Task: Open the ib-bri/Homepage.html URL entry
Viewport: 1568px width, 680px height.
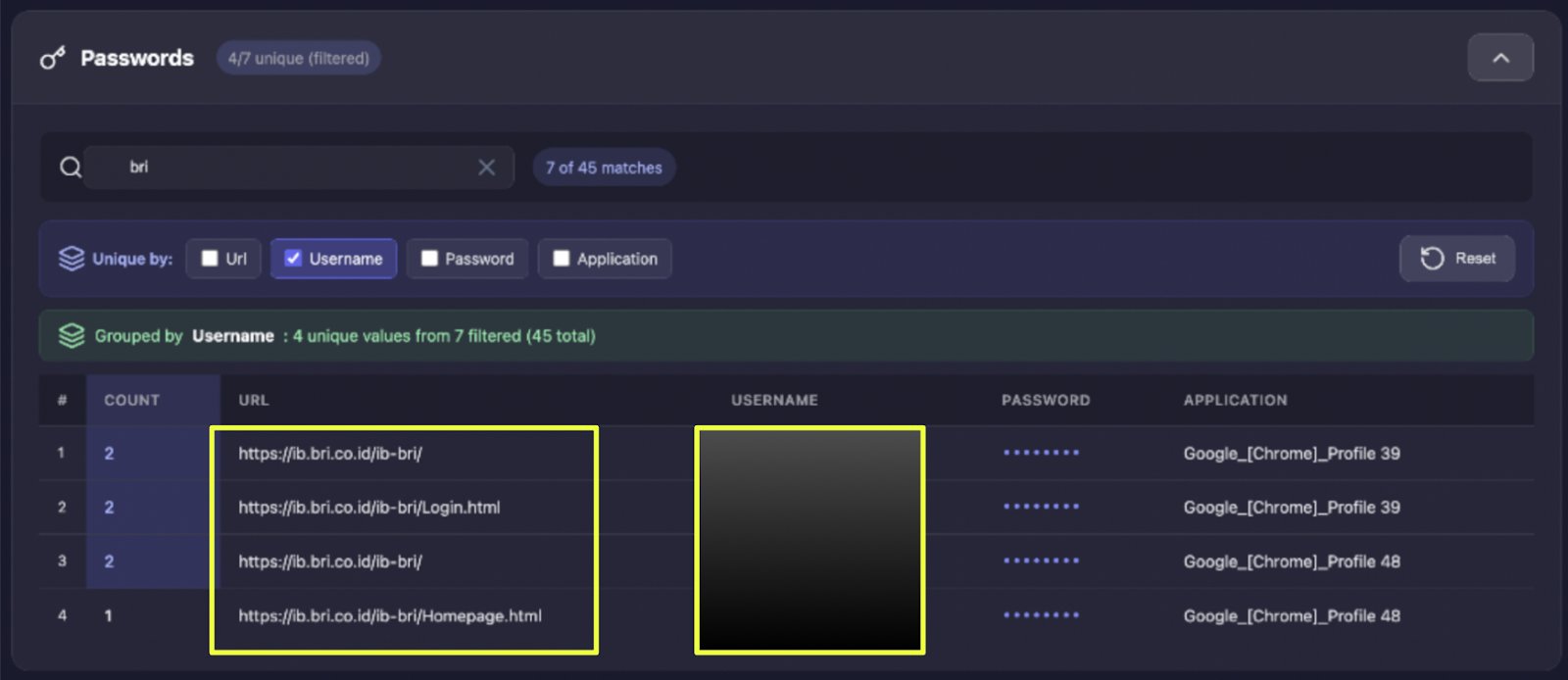Action: click(390, 616)
